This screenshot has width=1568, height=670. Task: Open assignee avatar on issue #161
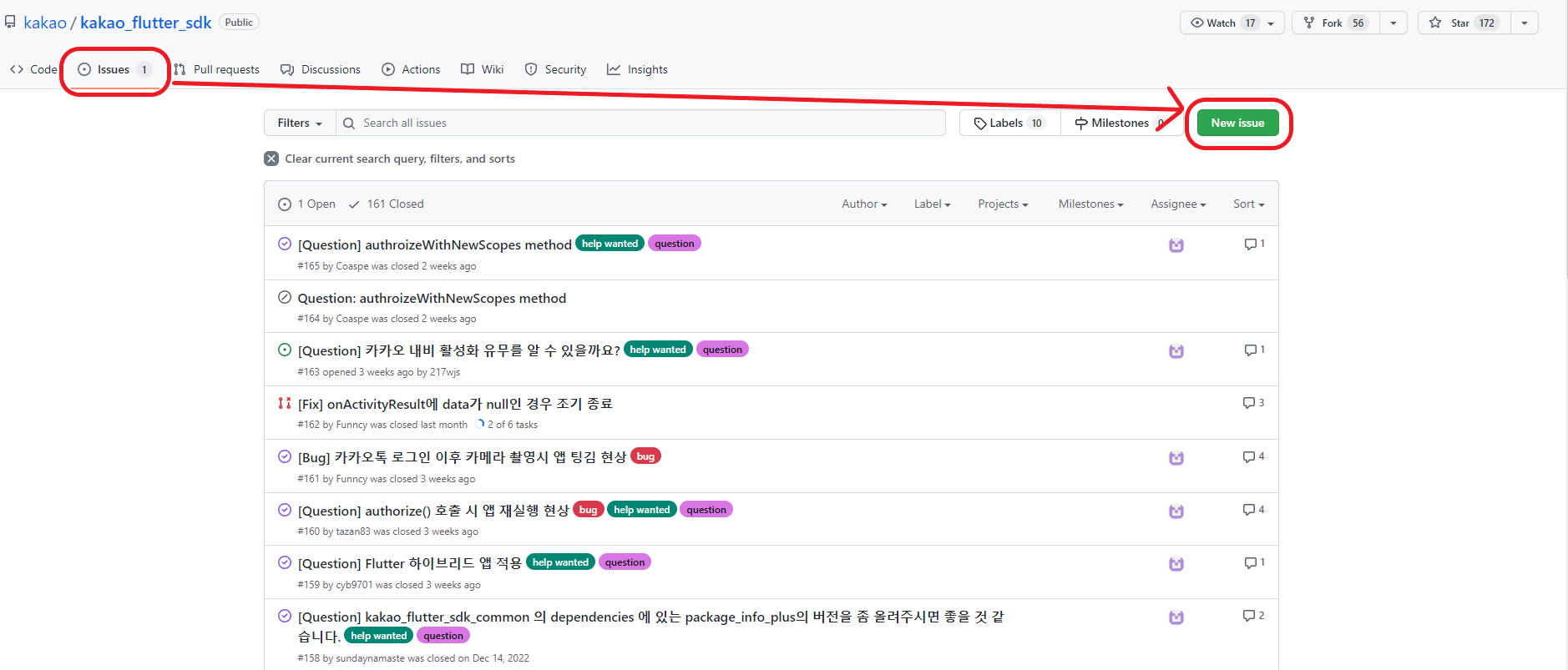(1176, 458)
